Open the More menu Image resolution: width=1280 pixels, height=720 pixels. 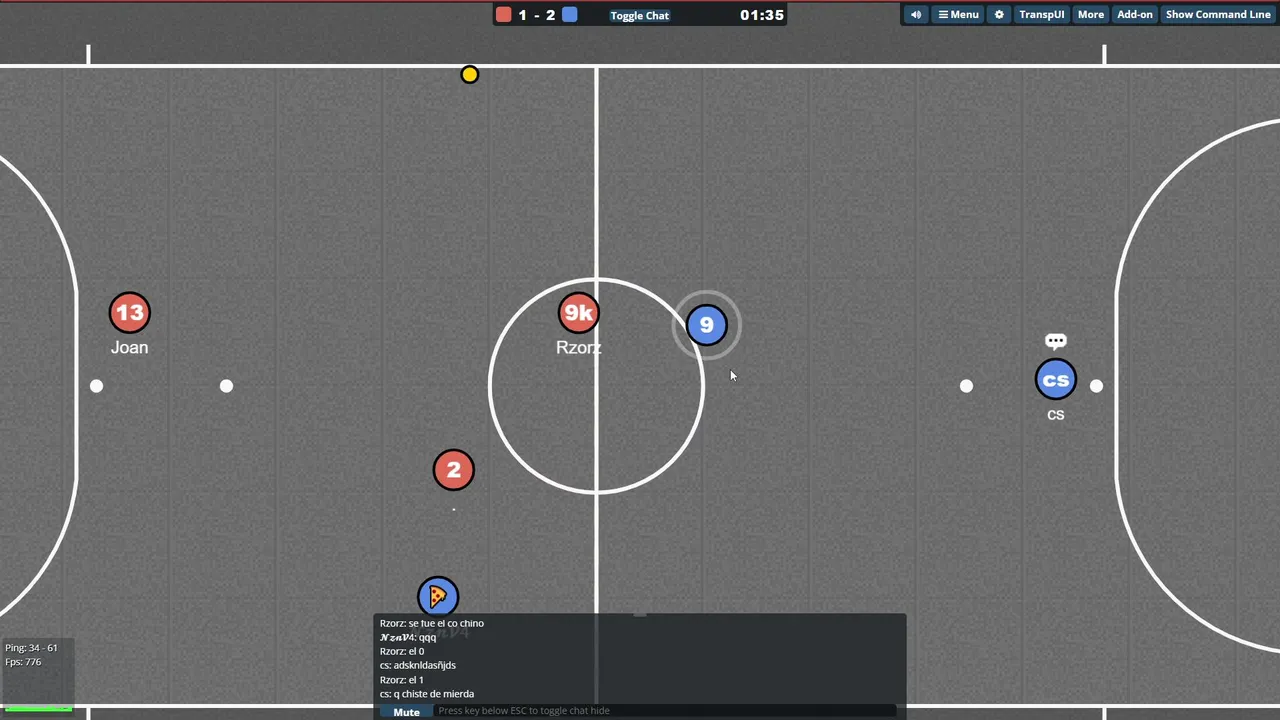[x=1091, y=14]
